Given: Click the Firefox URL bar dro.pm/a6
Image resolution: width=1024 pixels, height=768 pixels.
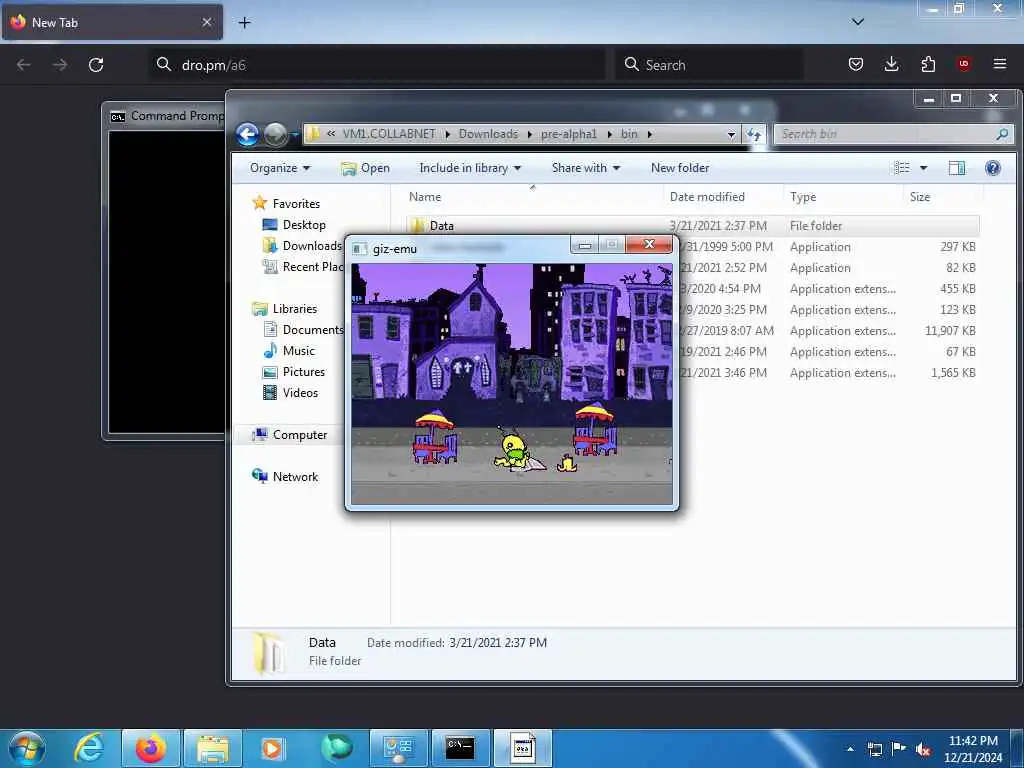Looking at the screenshot, I should 377,65.
